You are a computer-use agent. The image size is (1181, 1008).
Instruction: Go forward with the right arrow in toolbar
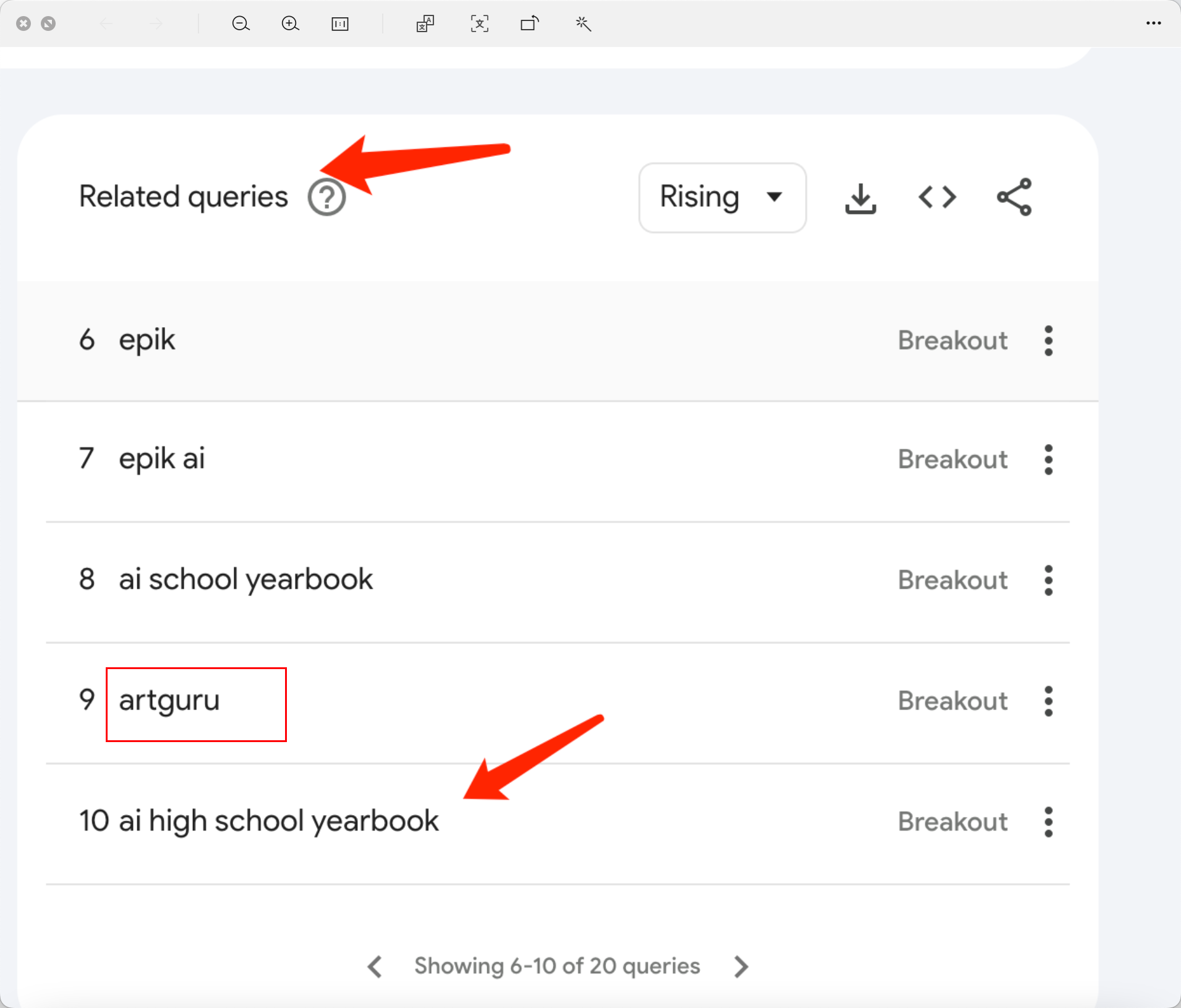click(x=156, y=24)
